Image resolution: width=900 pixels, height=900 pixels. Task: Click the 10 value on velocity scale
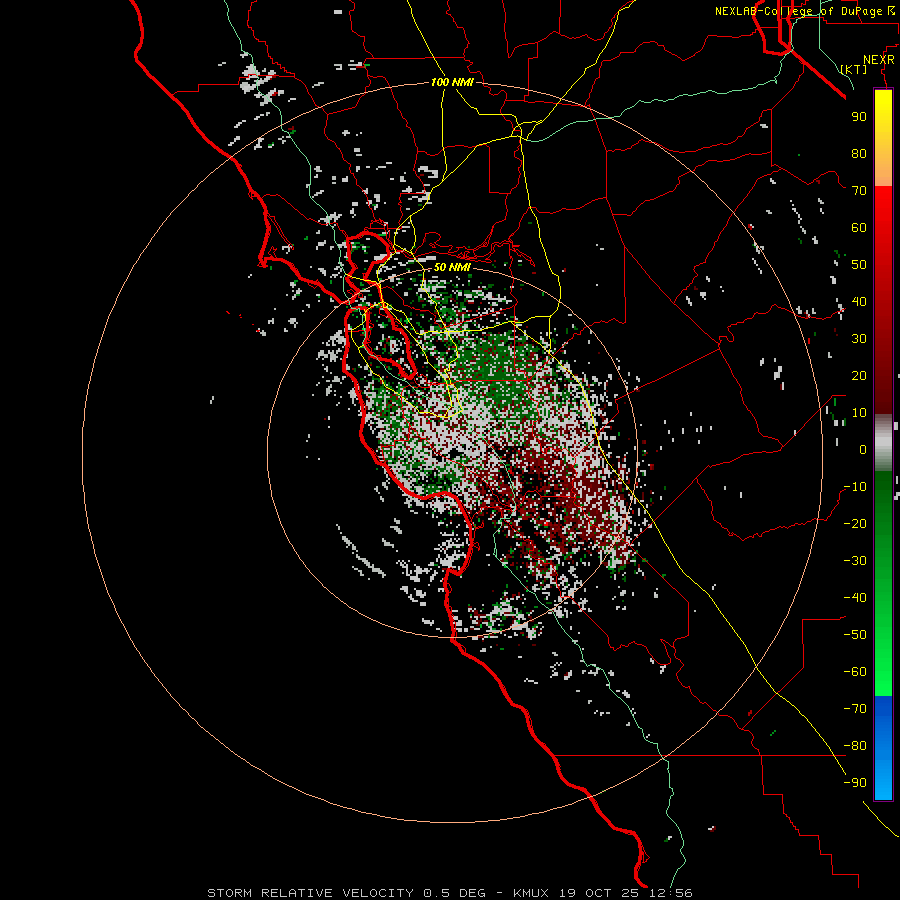point(859,413)
